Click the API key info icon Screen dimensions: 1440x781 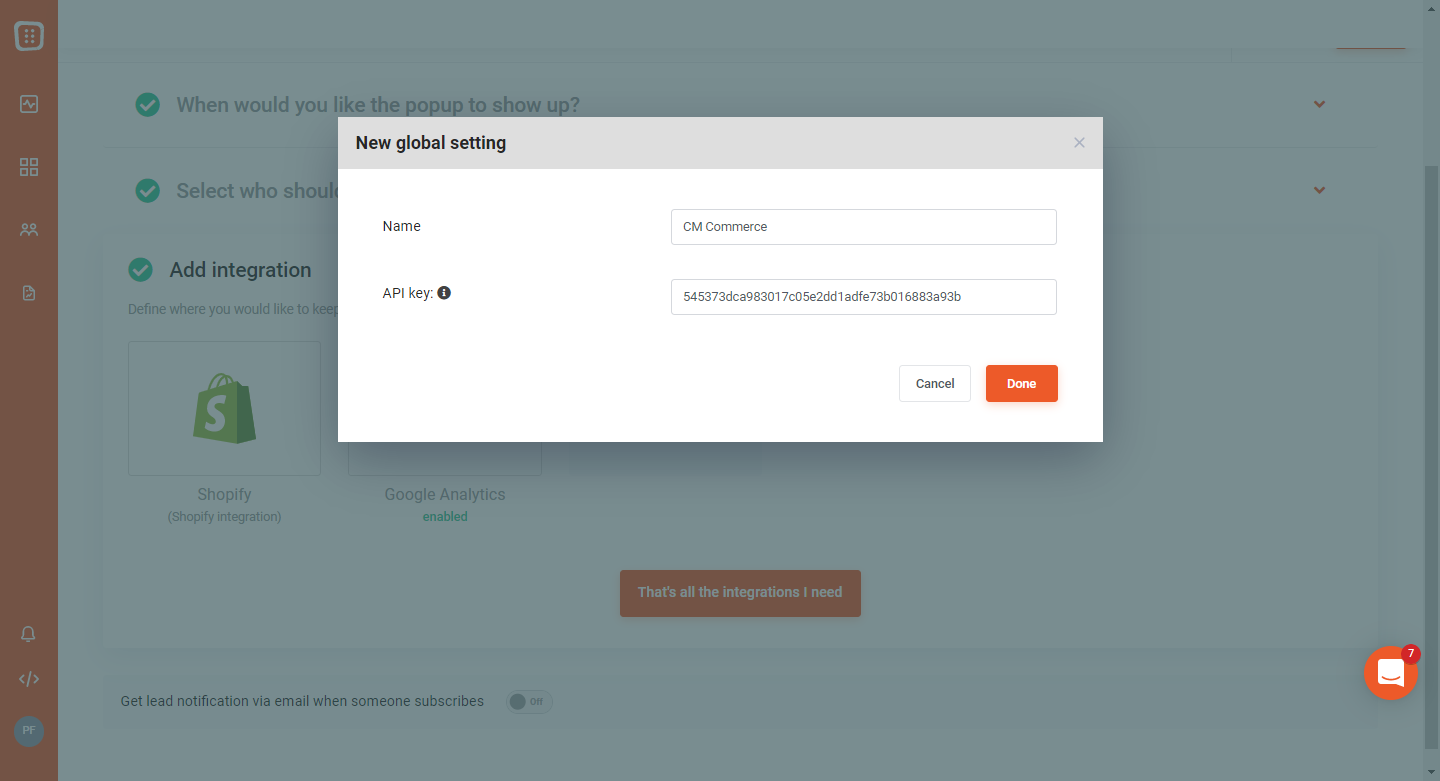point(444,293)
